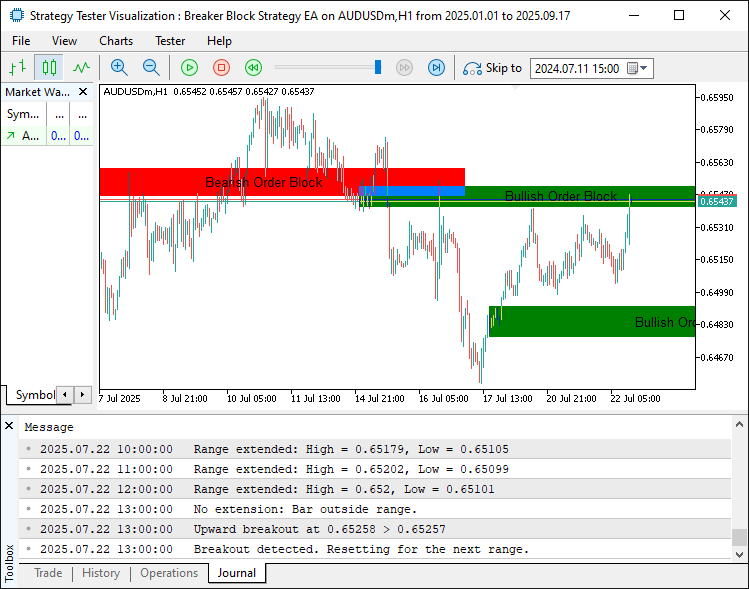Stop the strategy tester visualization
This screenshot has height=589, width=749.
click(x=221, y=68)
